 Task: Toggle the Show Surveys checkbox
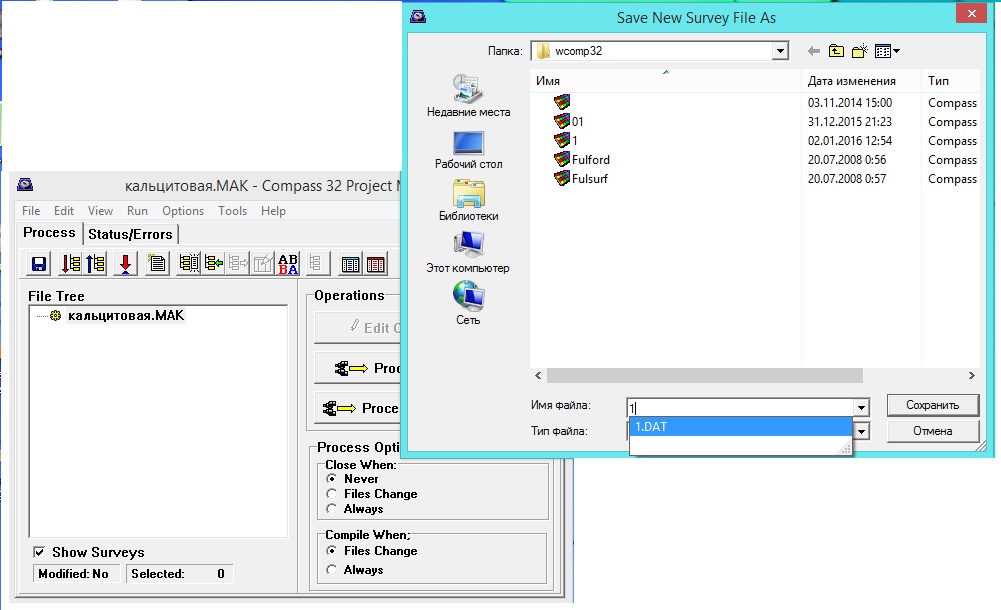39,552
